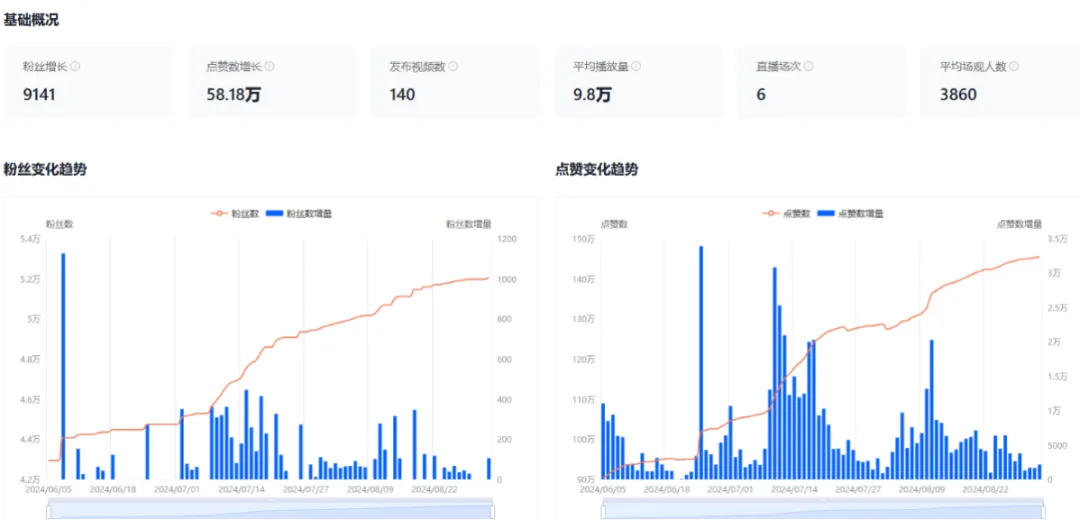The width and height of the screenshot is (1080, 520).
Task: Click the 平均场观人数 stat card label
Action: 973,67
